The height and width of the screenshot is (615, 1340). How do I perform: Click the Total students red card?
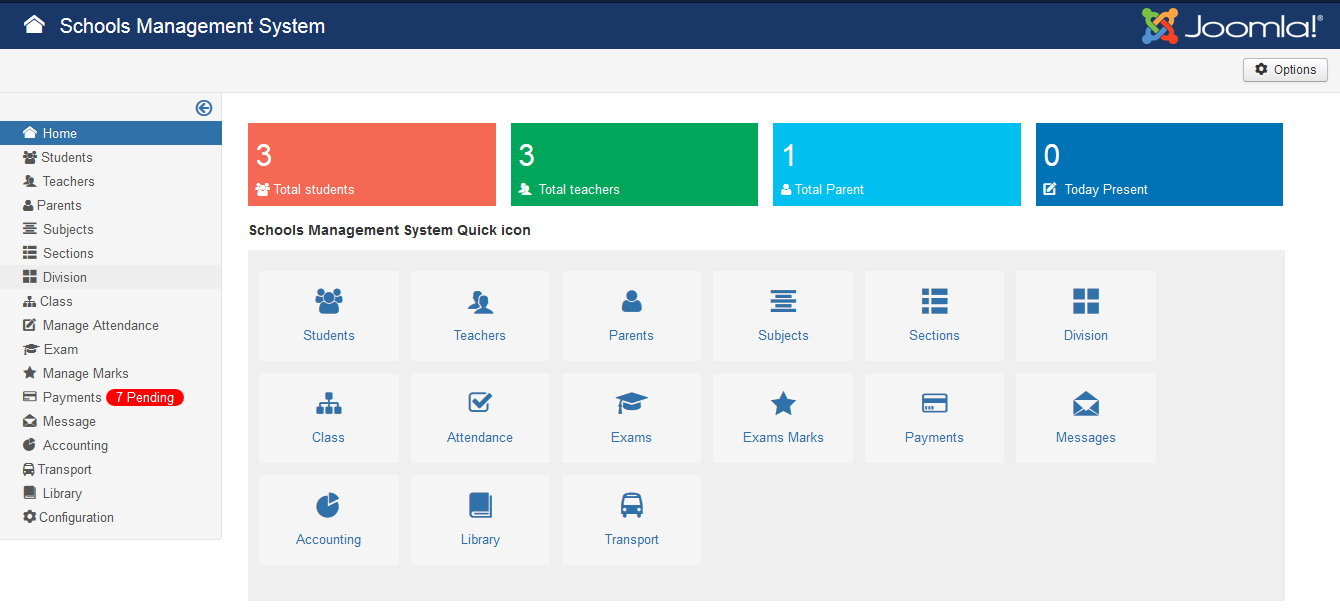click(371, 165)
